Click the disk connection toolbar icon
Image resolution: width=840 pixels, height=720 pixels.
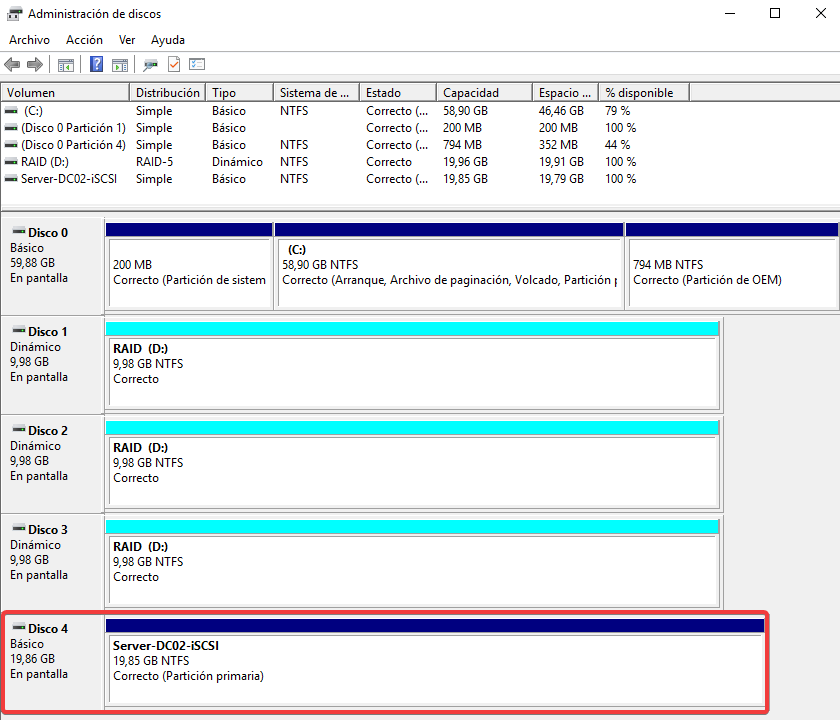[151, 65]
